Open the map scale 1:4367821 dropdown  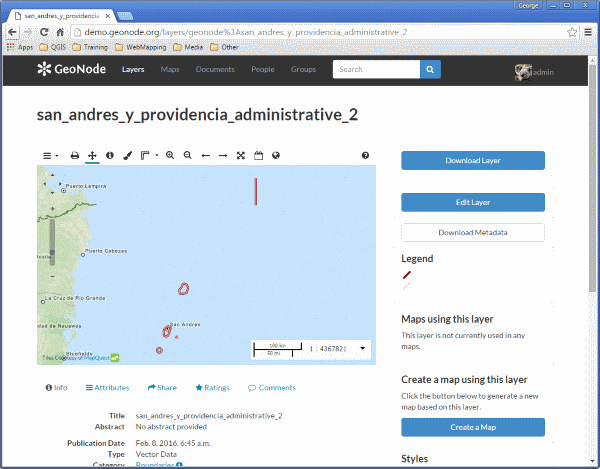(362, 348)
